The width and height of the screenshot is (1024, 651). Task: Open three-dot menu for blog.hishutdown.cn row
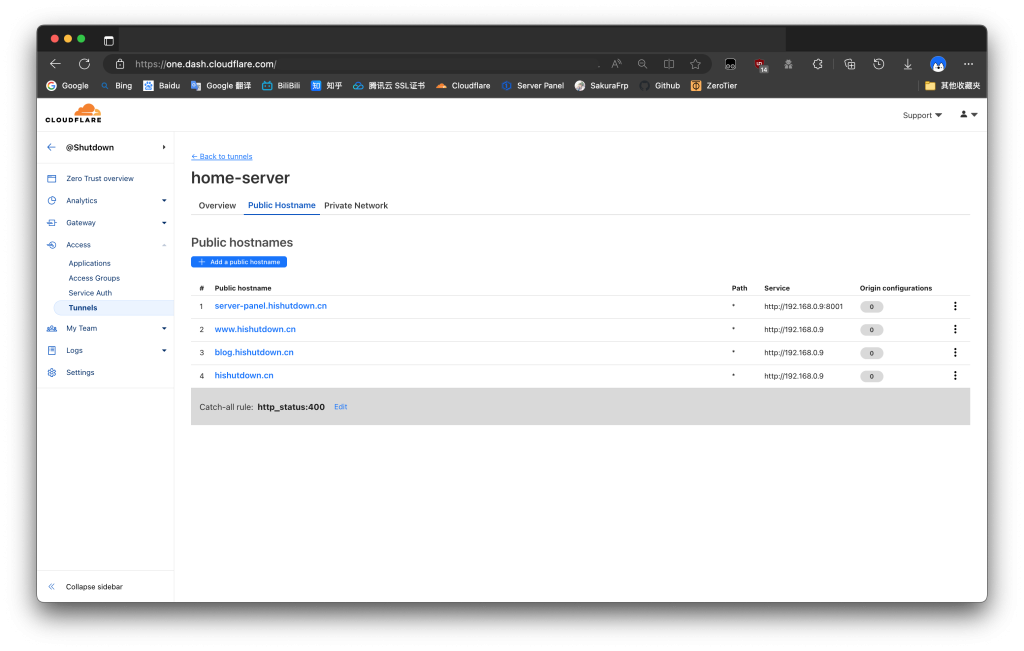coord(955,352)
